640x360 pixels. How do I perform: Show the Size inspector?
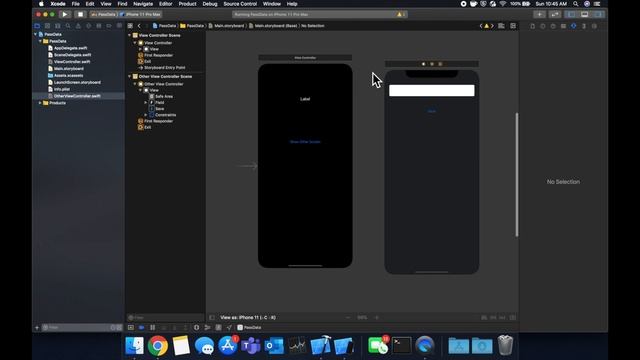tap(584, 26)
